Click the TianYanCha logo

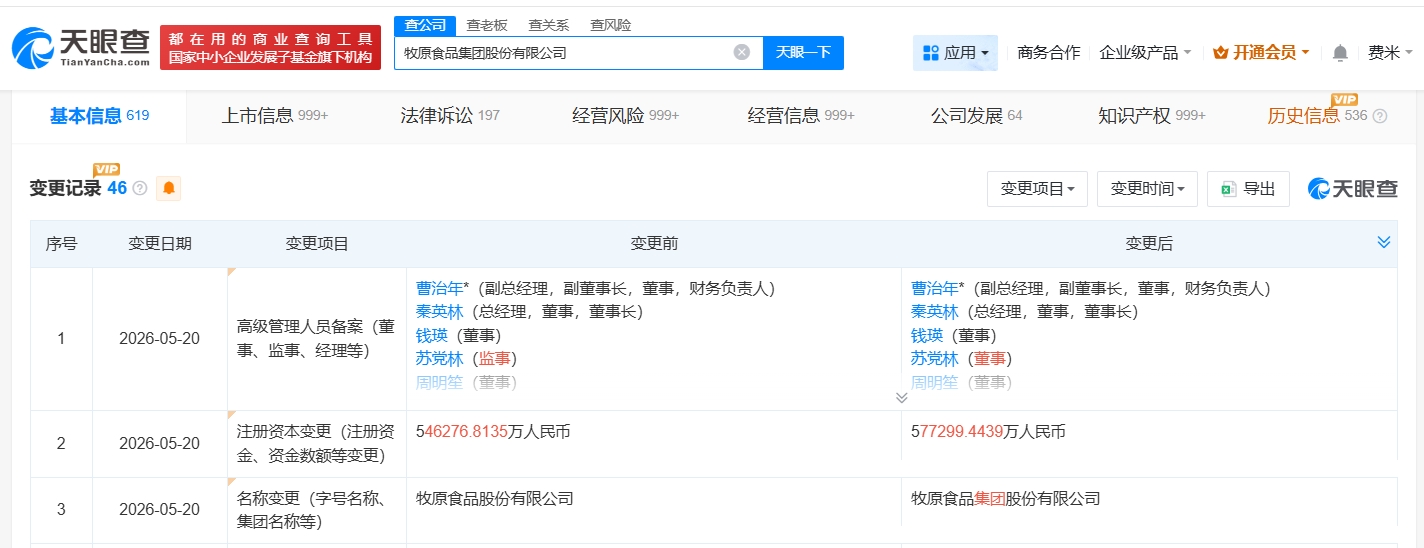tap(81, 47)
